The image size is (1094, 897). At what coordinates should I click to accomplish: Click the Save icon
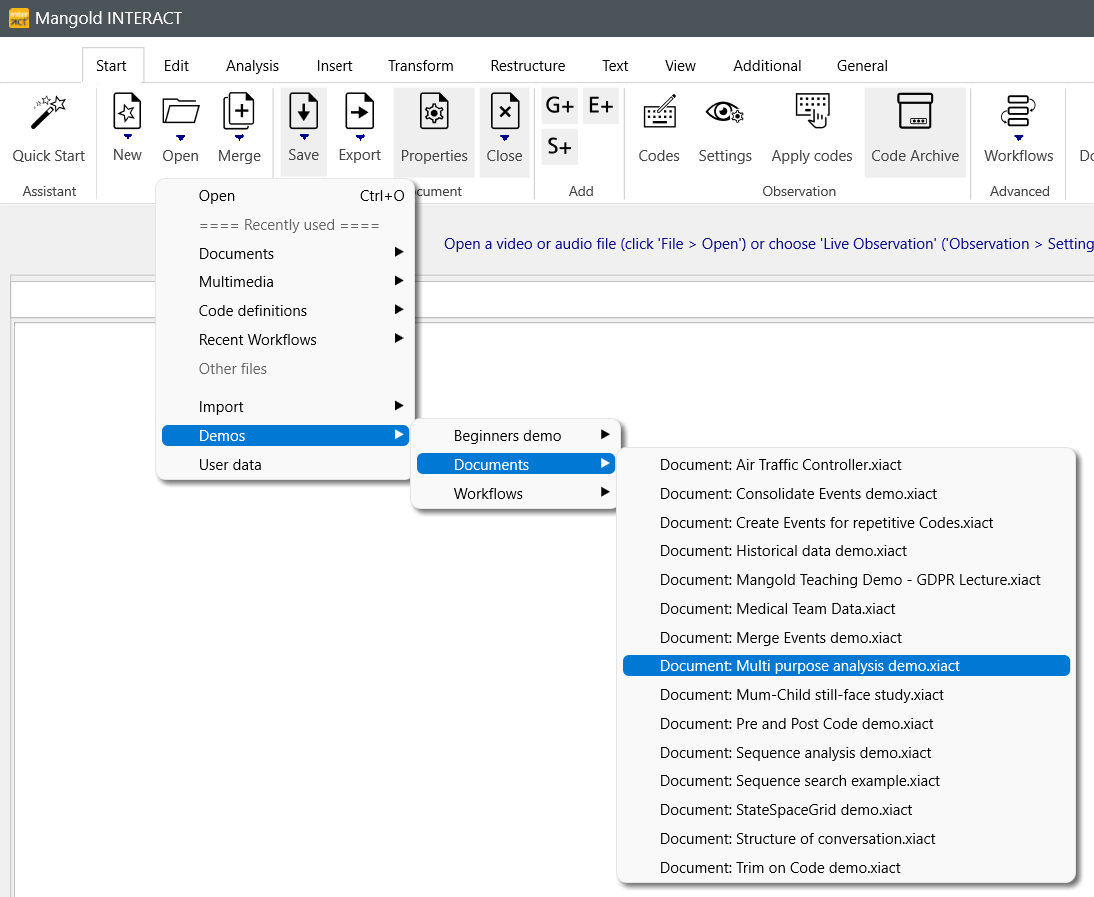(304, 111)
